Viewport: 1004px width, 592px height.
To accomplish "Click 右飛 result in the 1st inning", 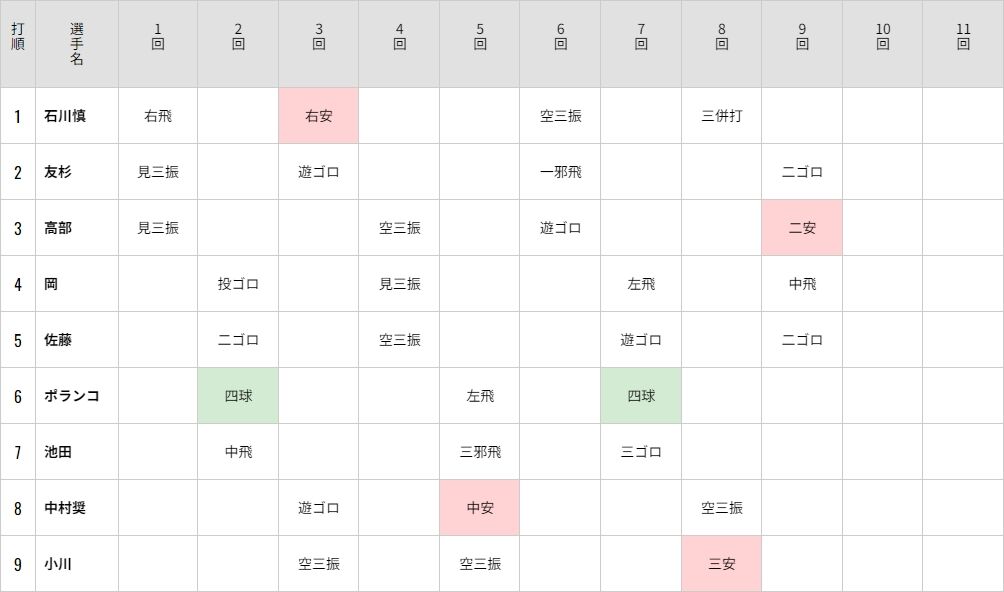I will click(158, 116).
